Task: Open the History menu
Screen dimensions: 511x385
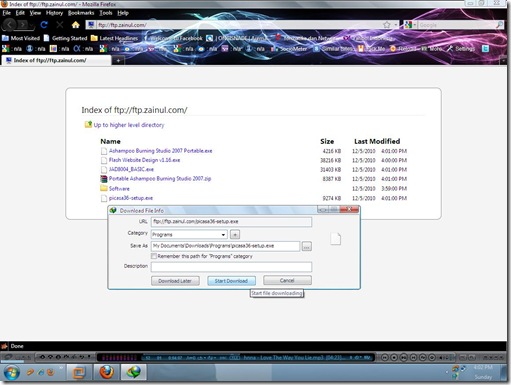Action: pos(54,13)
